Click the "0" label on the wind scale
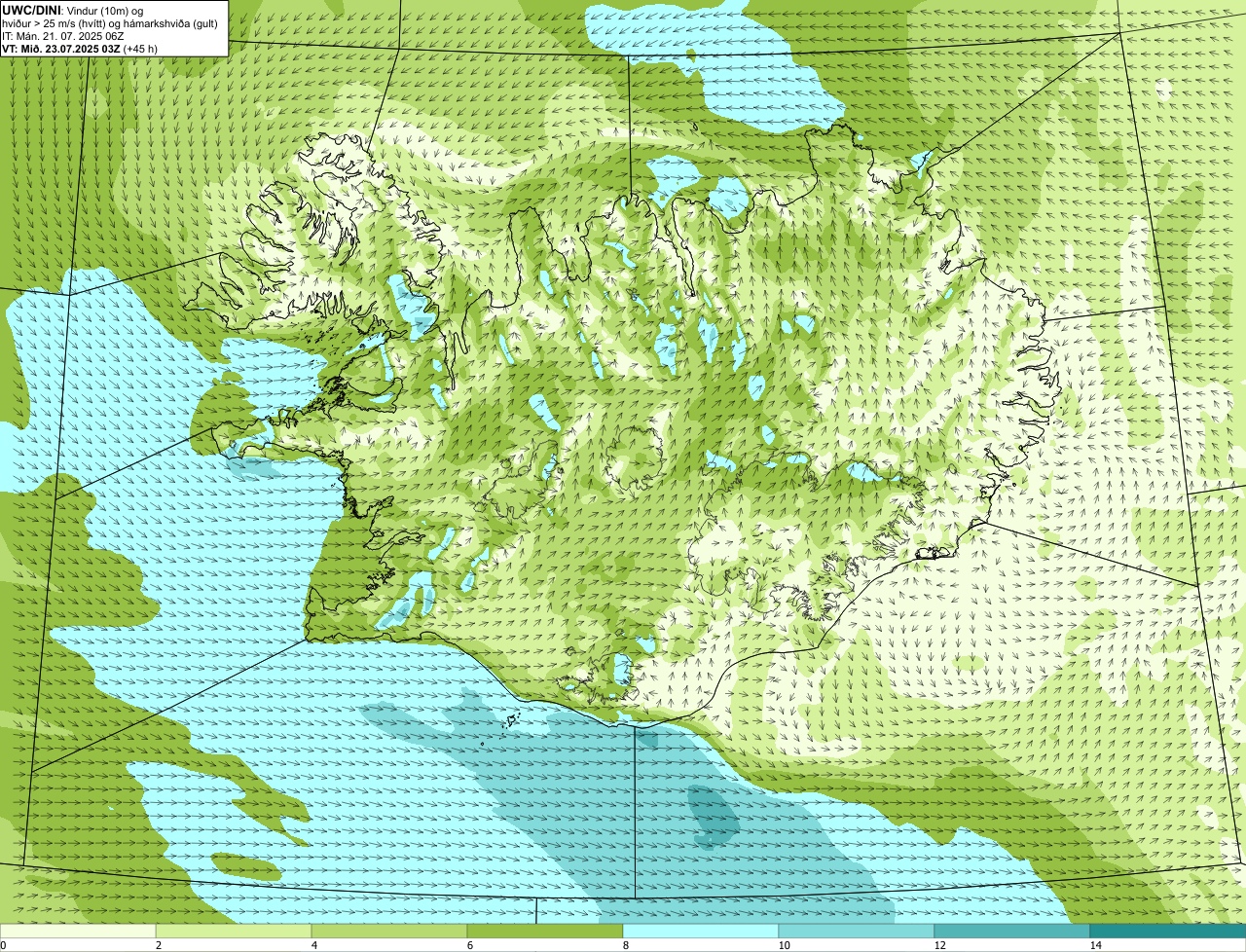1246x952 pixels. coord(3,945)
